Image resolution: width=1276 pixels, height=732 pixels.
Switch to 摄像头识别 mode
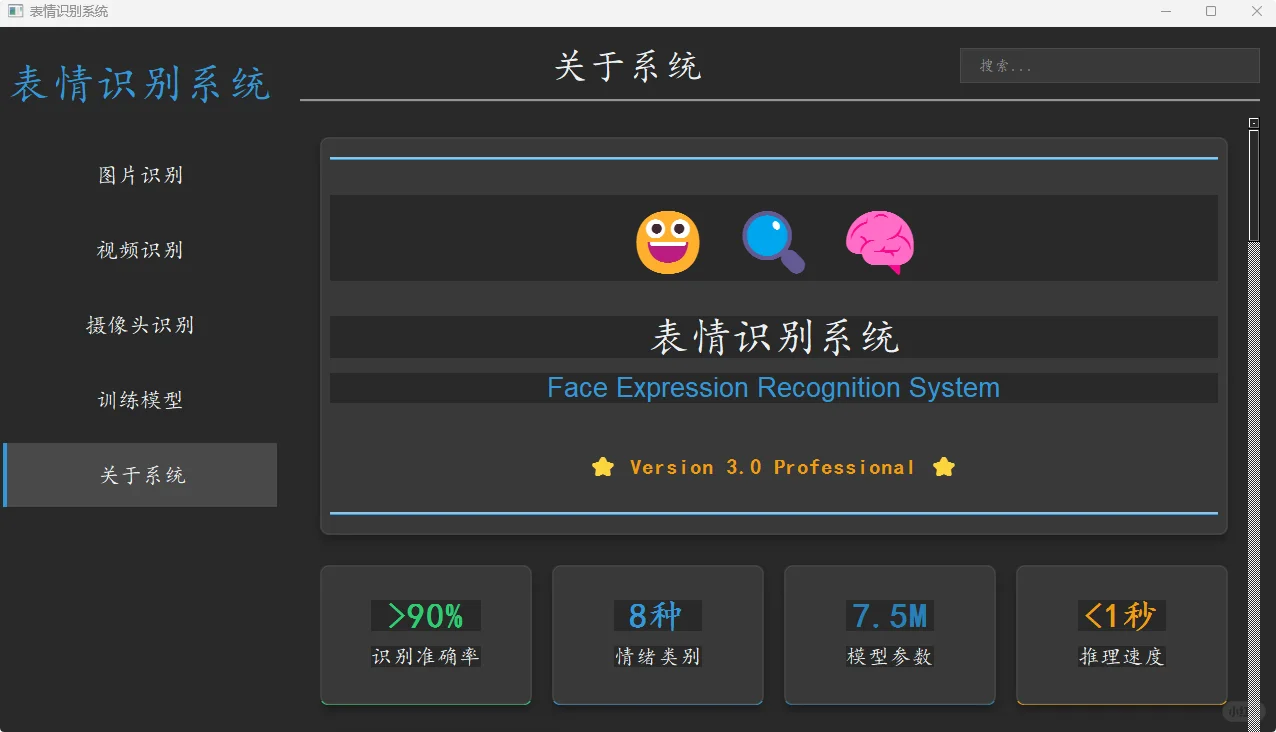140,325
